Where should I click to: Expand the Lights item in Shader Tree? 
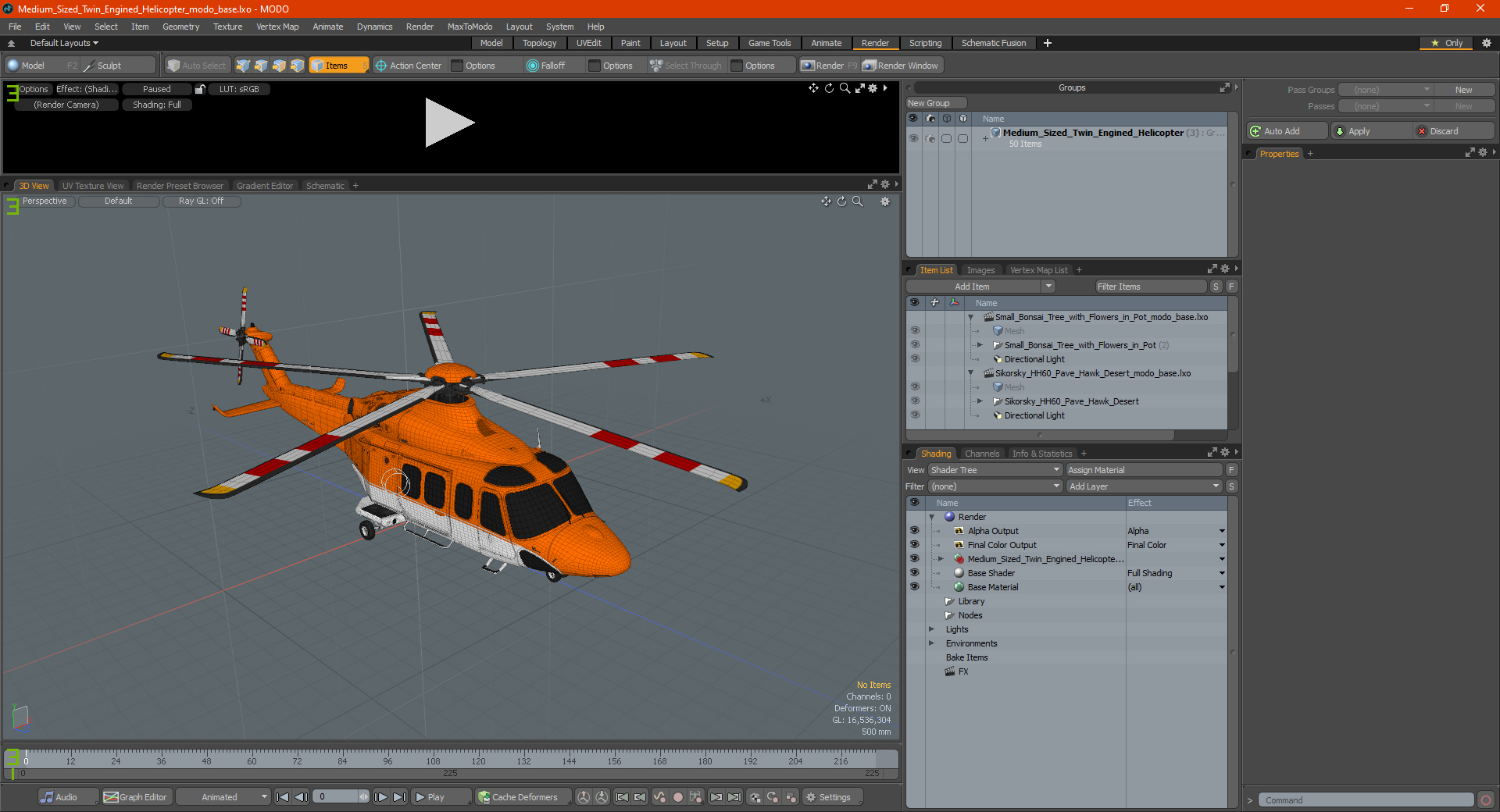[x=931, y=629]
